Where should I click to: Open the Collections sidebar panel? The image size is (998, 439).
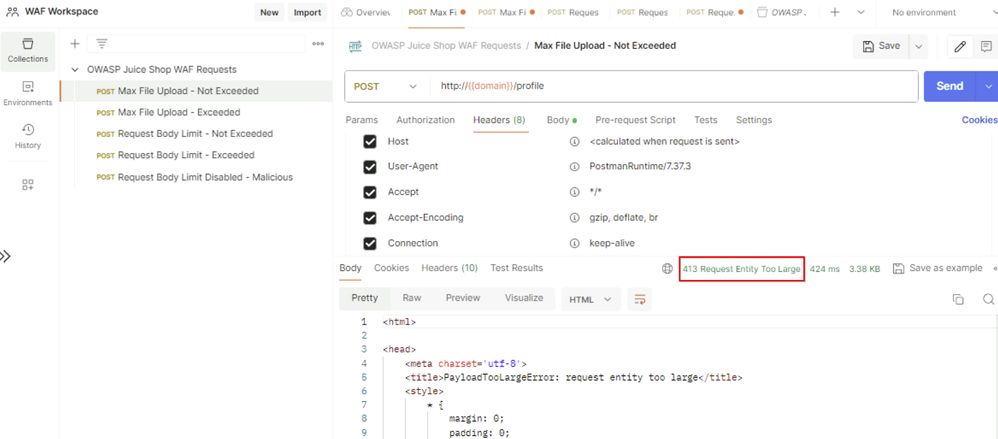(27, 50)
